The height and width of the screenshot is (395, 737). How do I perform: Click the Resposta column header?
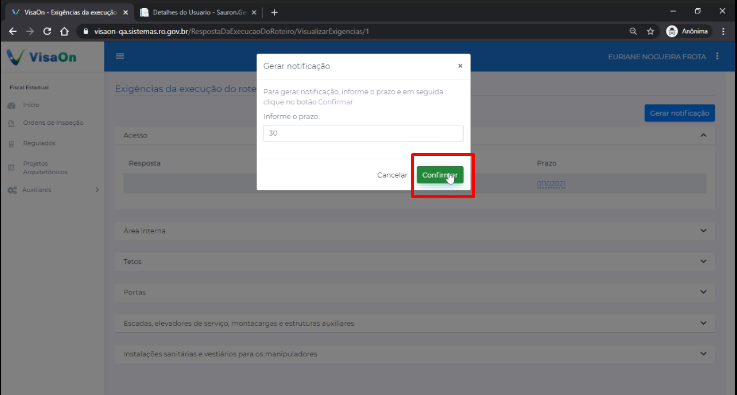tap(144, 163)
